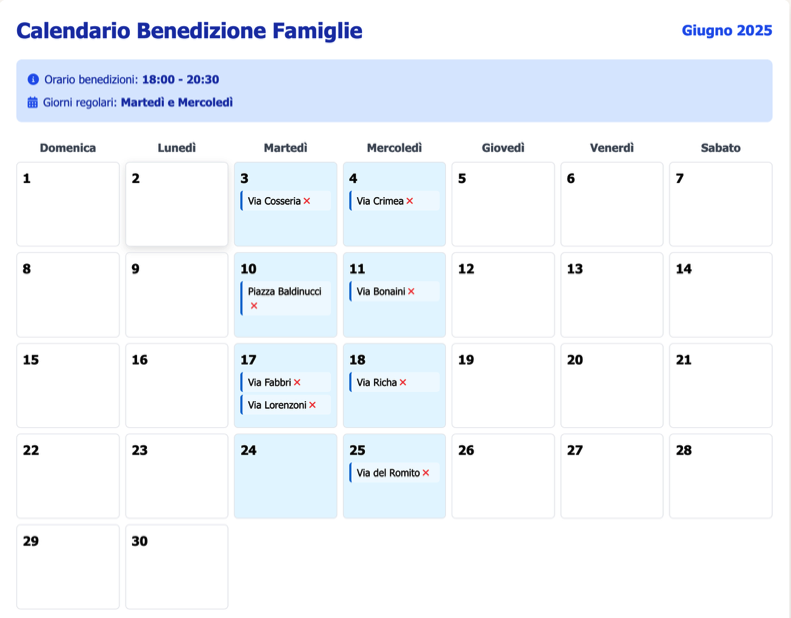This screenshot has width=791, height=618.
Task: Click the Mercoledì column header
Action: (394, 148)
